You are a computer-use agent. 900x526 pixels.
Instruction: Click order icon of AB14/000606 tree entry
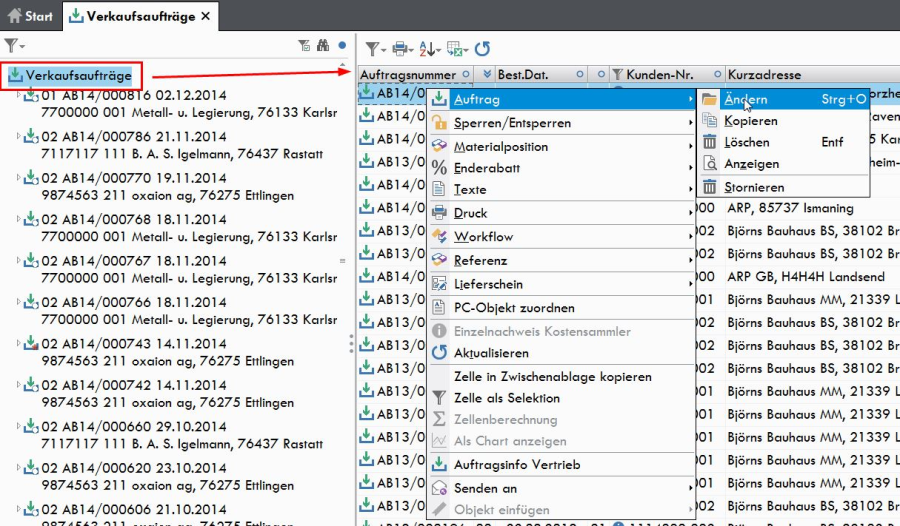pyautogui.click(x=31, y=509)
